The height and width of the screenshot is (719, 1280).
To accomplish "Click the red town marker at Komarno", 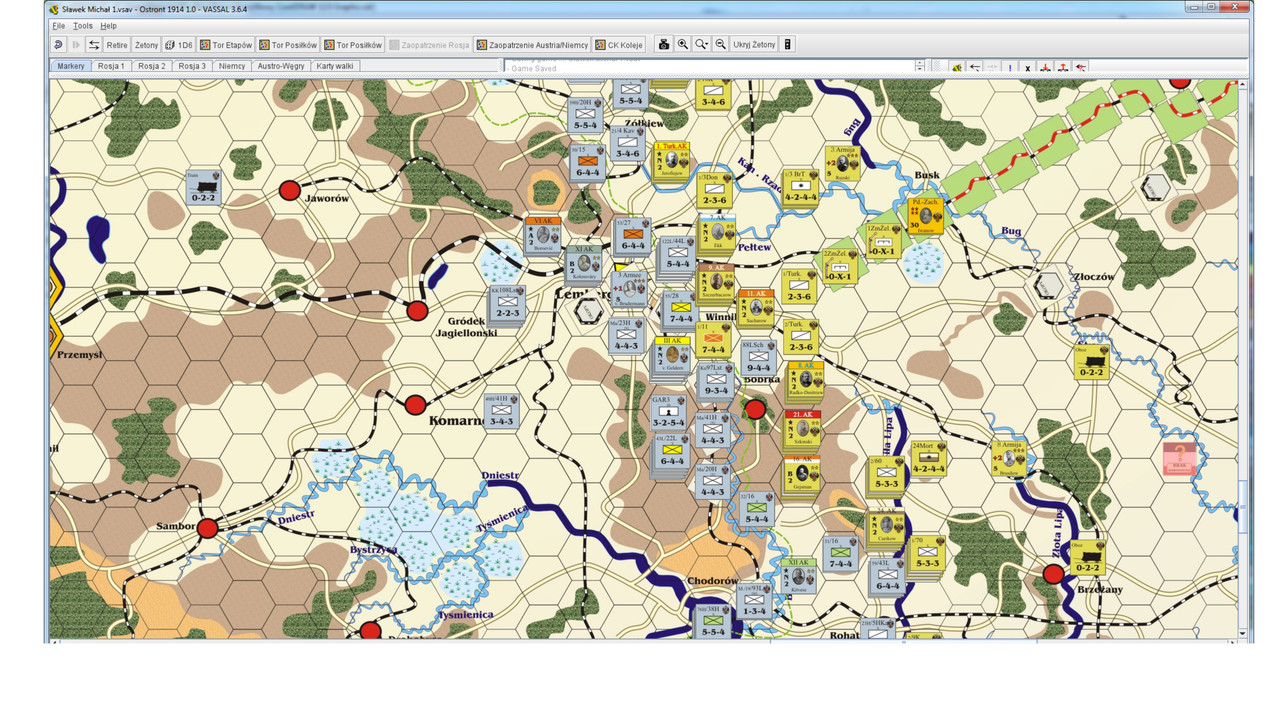I will [415, 405].
